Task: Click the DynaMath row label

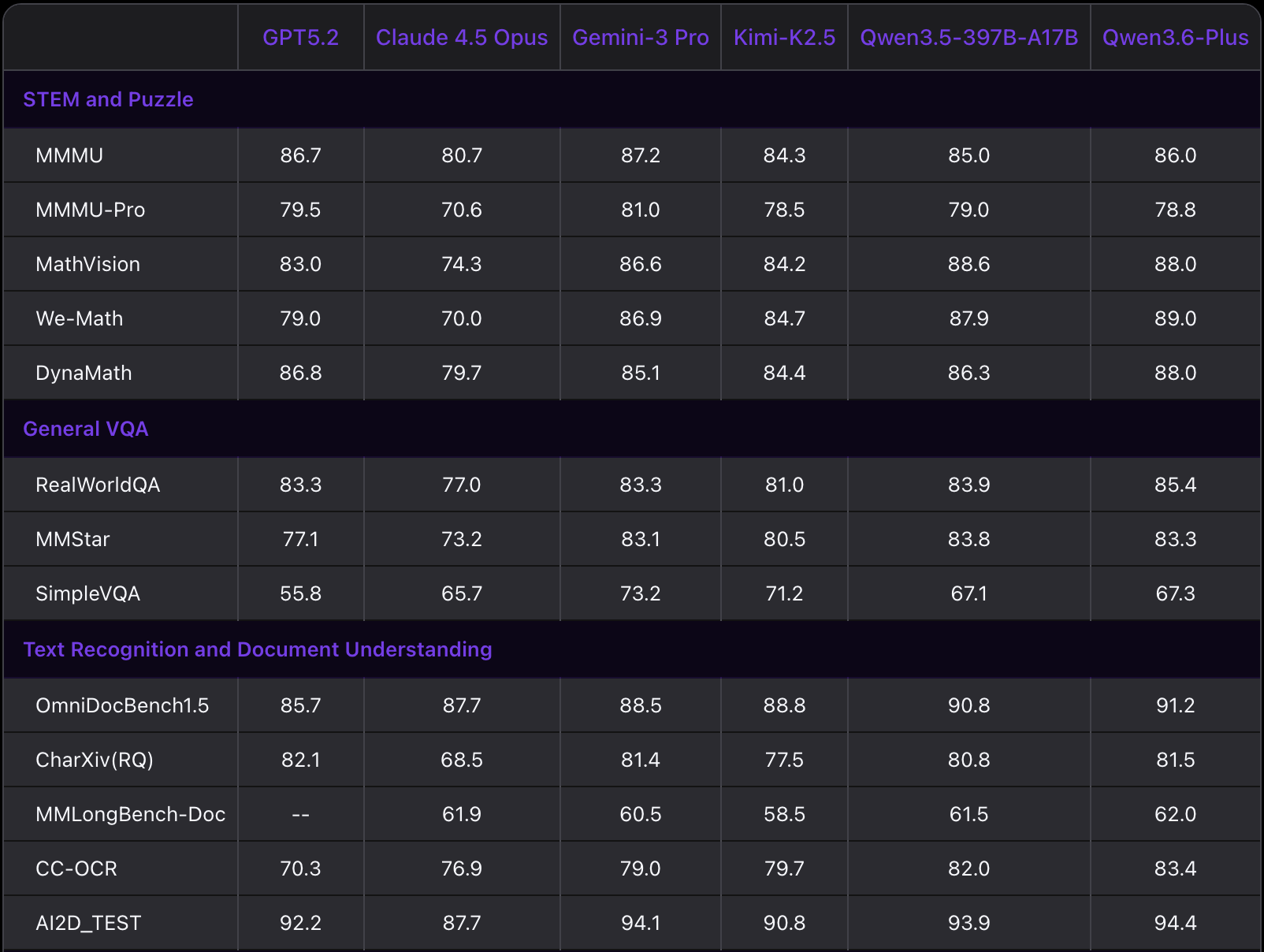Action: pyautogui.click(x=84, y=373)
